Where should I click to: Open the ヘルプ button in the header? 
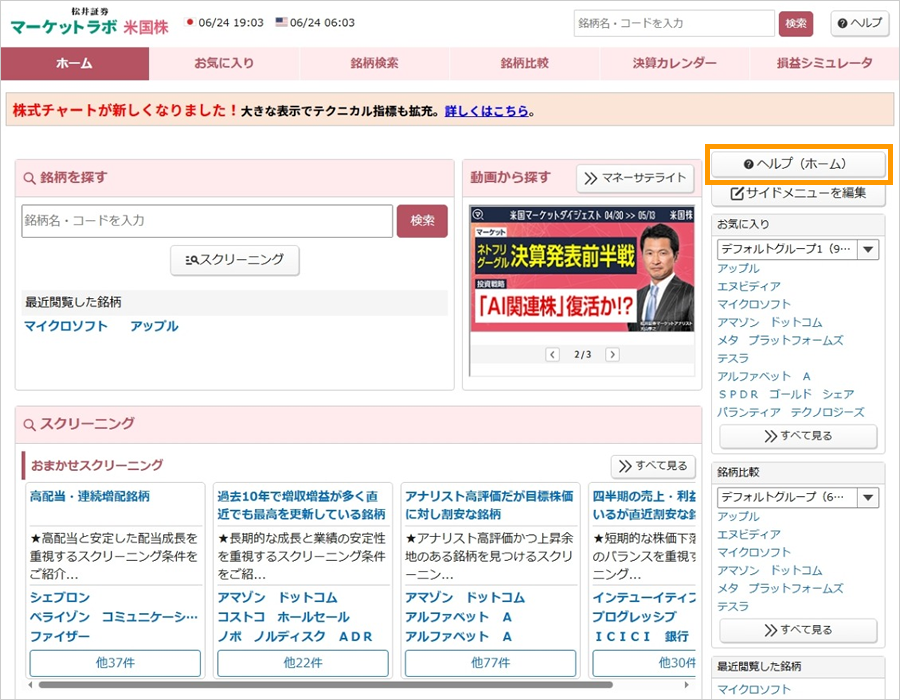860,24
